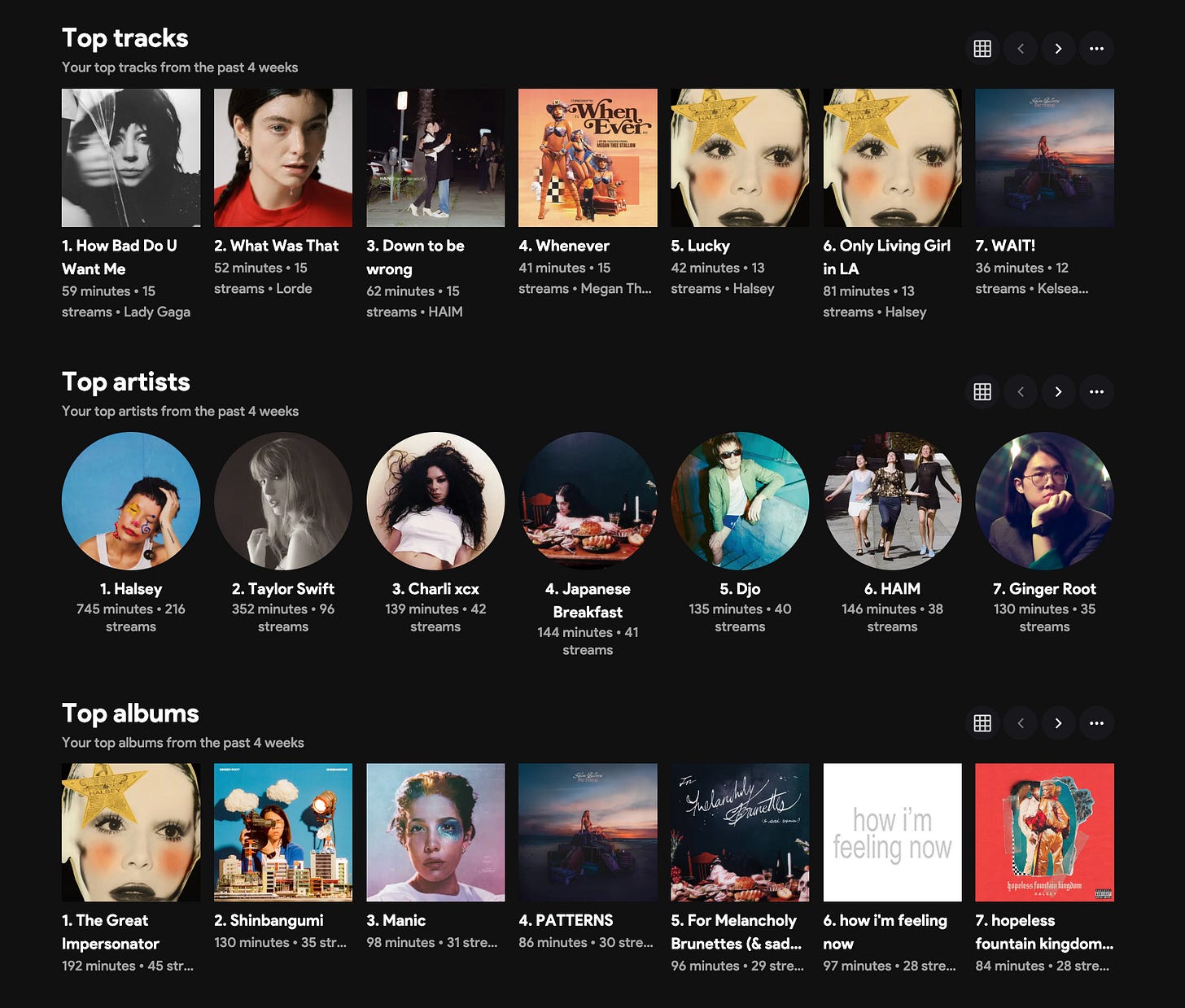Go to previous page of Top tracks

tap(1021, 48)
